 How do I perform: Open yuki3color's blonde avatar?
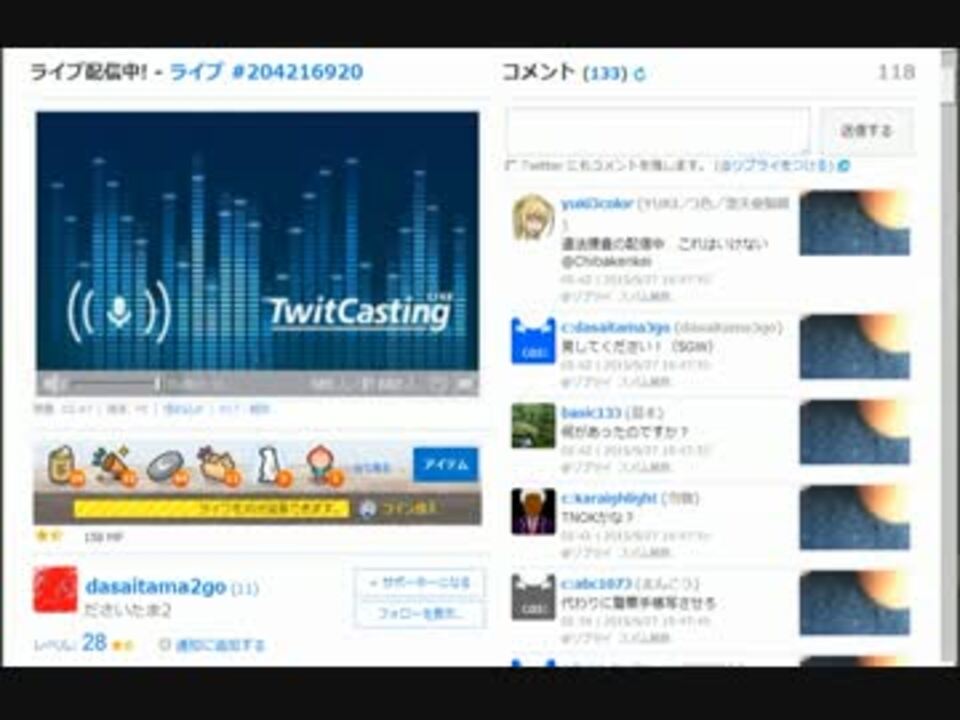point(533,217)
